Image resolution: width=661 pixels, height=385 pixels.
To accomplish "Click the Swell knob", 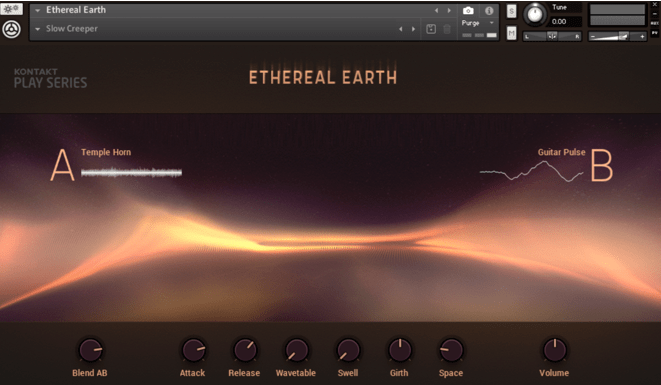I will (348, 350).
